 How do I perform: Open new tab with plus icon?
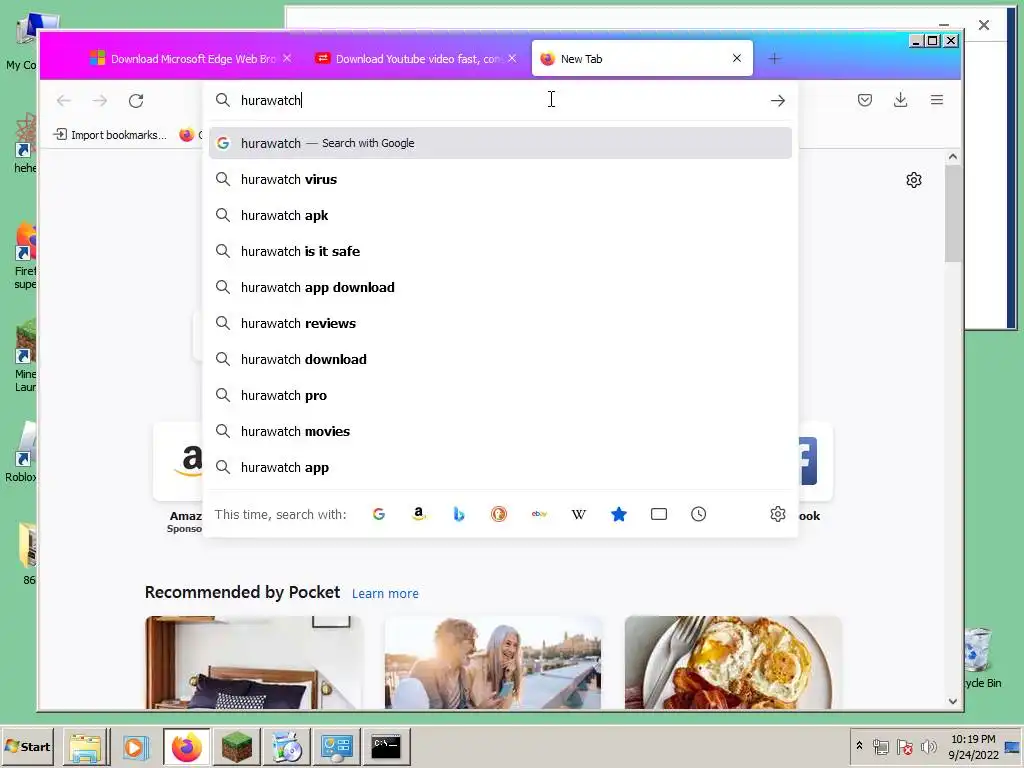point(775,59)
